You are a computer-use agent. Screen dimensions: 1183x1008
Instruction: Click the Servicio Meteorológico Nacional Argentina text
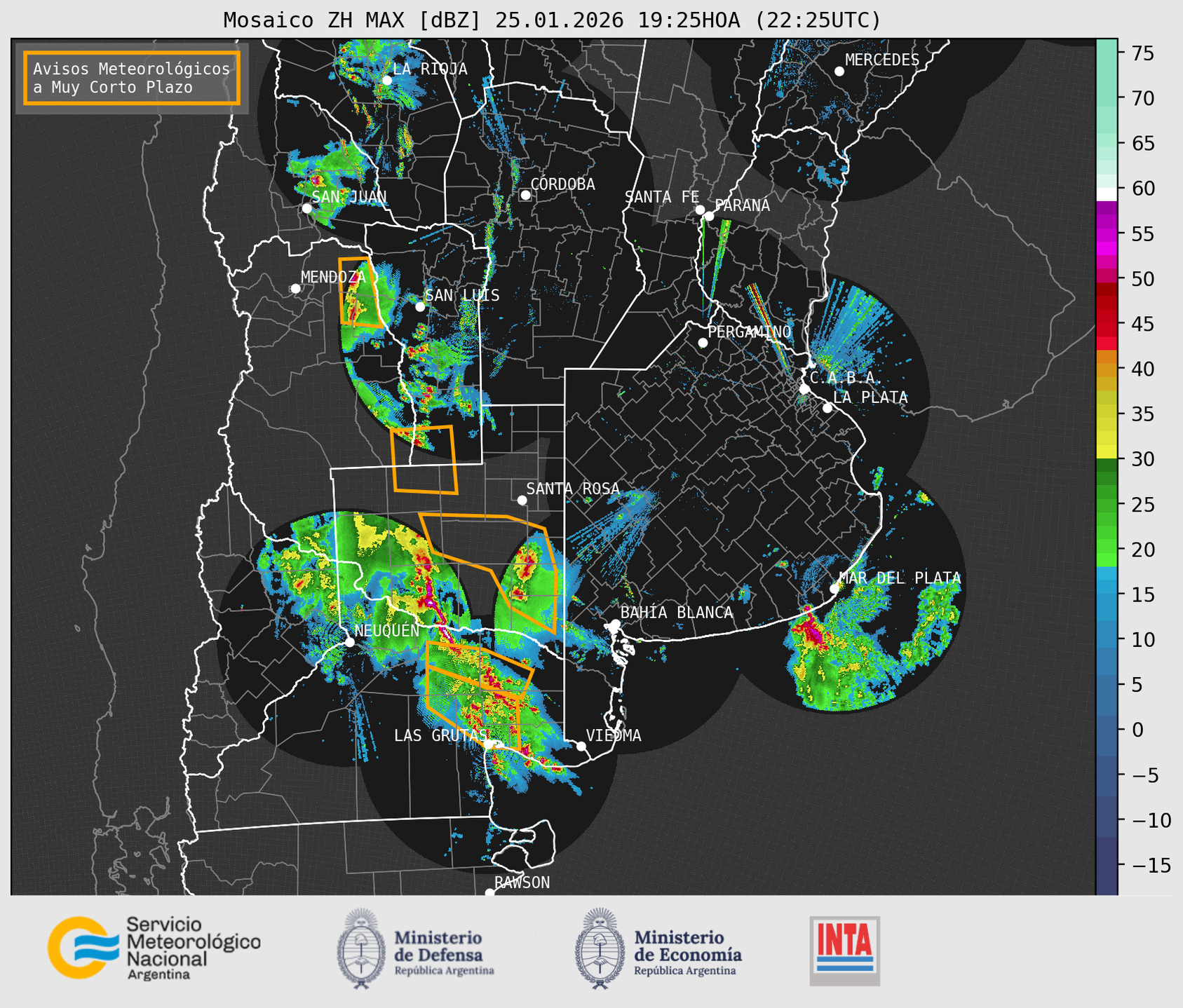pos(194,948)
